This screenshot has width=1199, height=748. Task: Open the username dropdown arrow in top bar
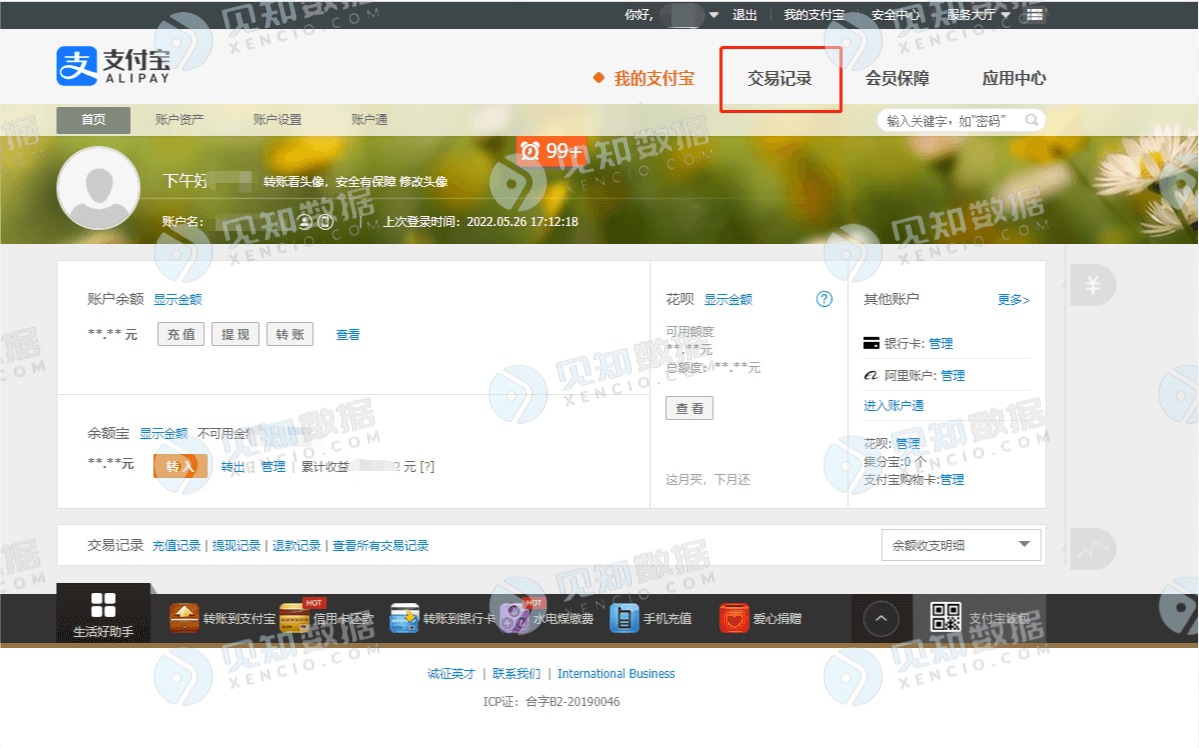(714, 15)
